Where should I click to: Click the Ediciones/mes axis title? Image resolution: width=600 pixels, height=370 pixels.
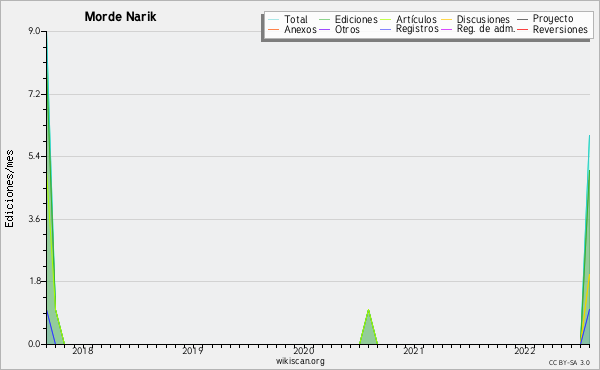point(9,189)
